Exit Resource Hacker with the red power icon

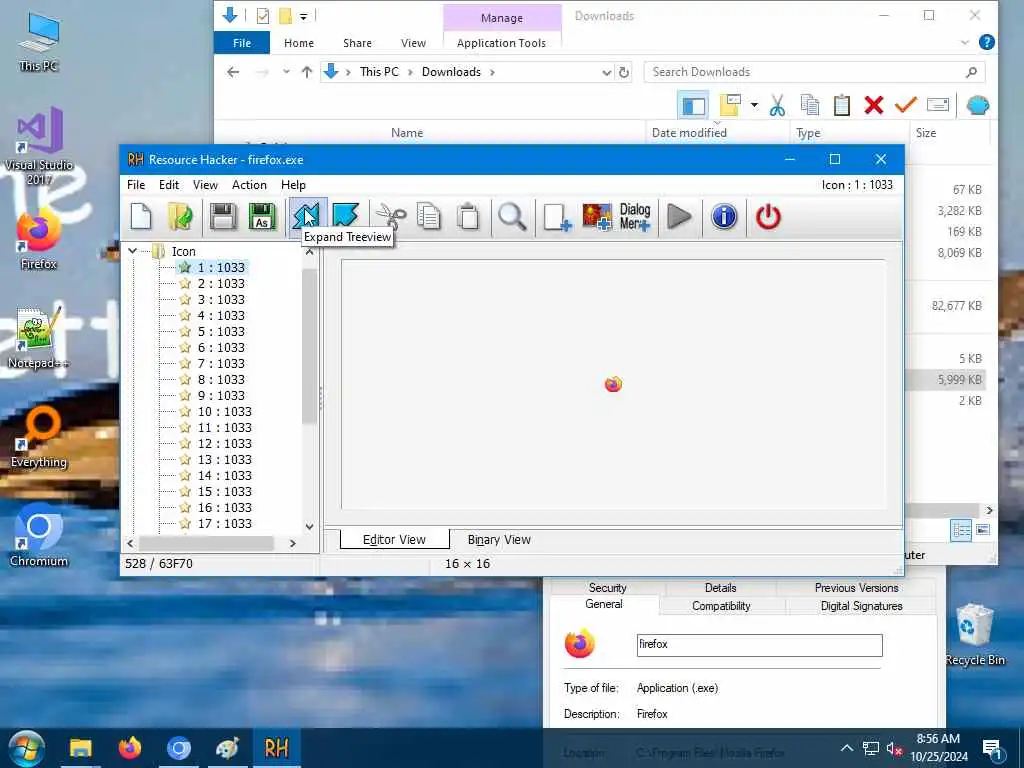pos(768,217)
